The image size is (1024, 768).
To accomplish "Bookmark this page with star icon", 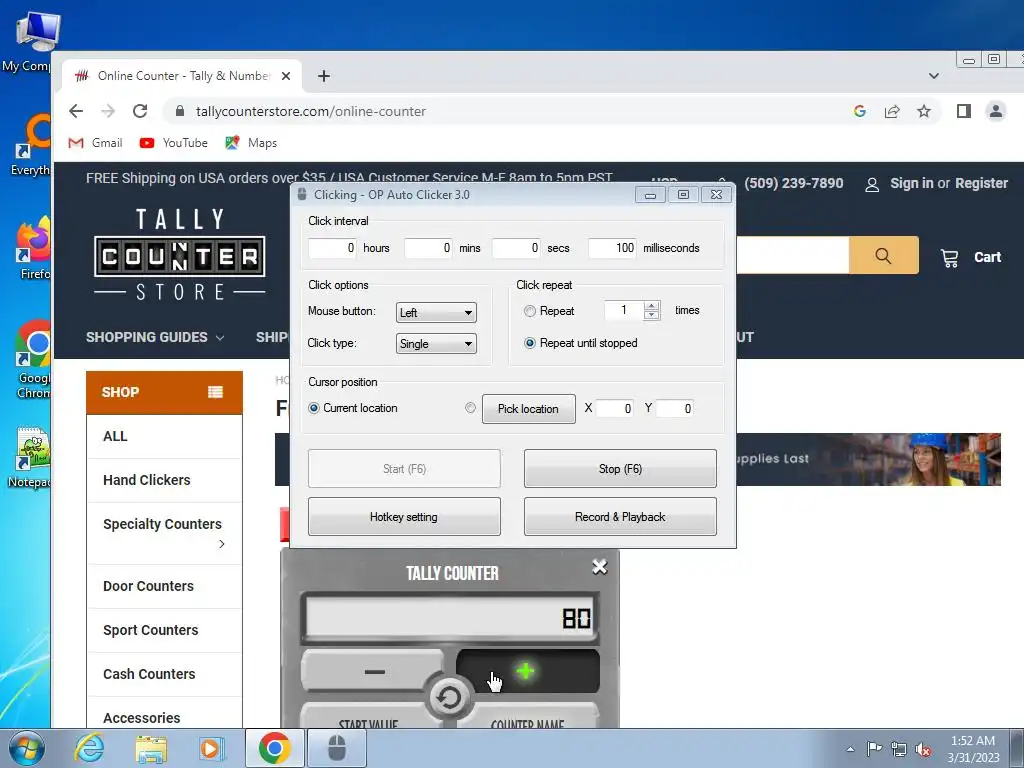I will [923, 111].
